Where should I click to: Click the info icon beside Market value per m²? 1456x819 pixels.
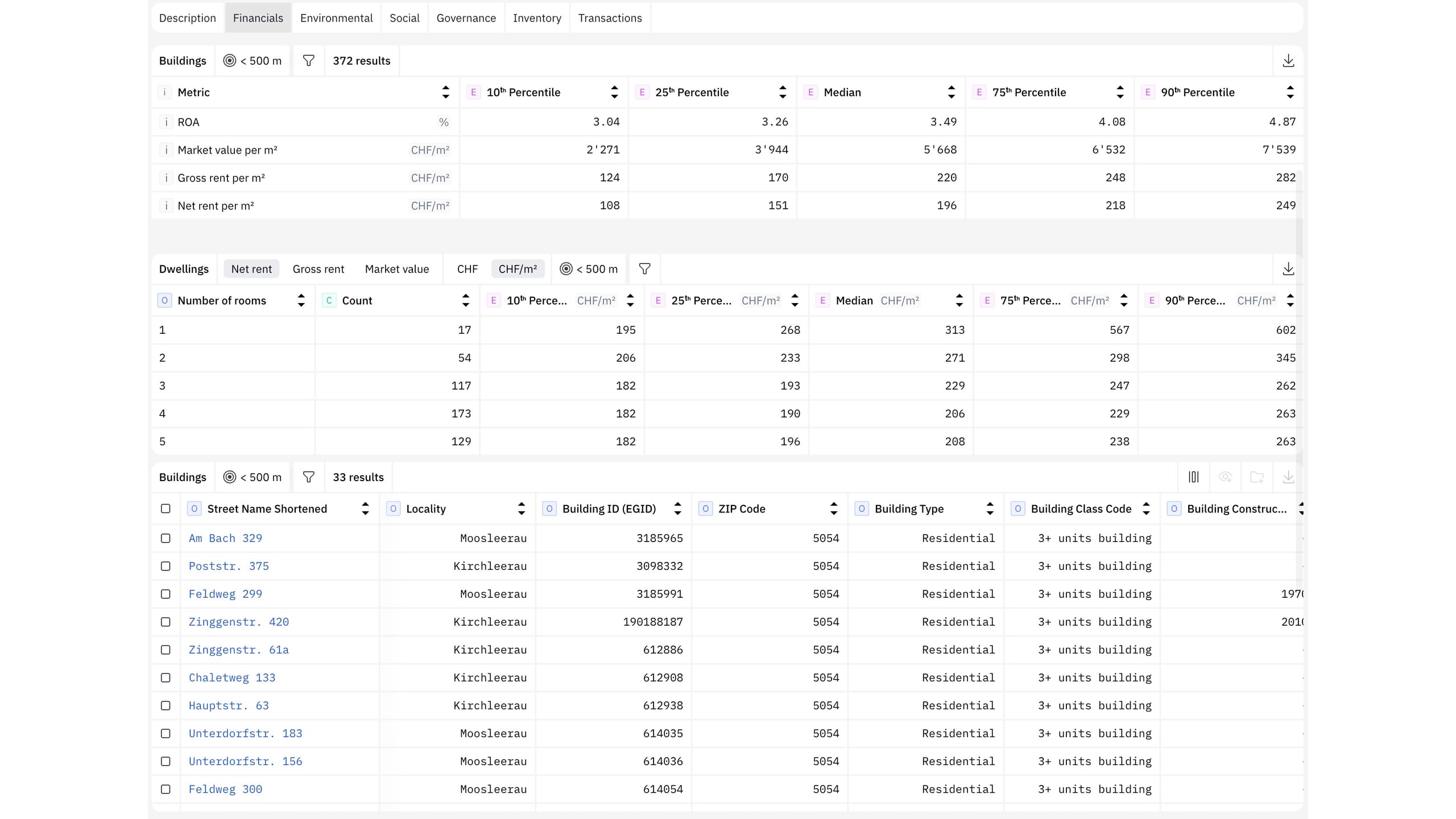click(x=166, y=150)
